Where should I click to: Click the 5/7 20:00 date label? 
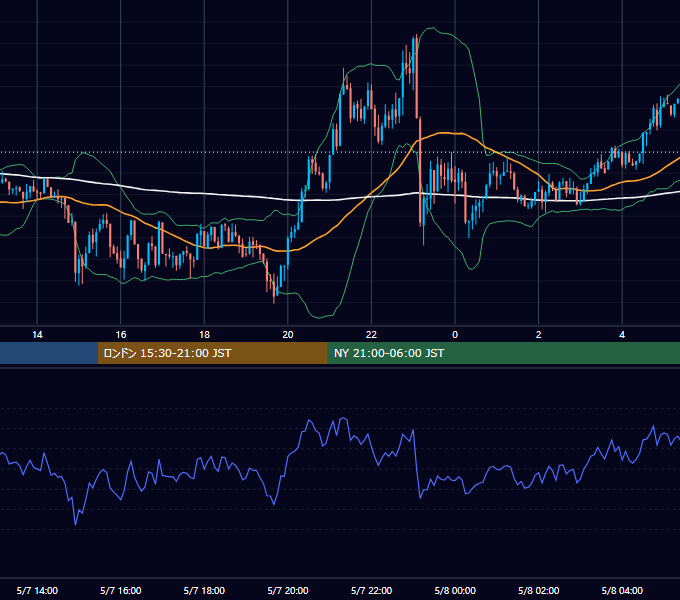(x=288, y=590)
